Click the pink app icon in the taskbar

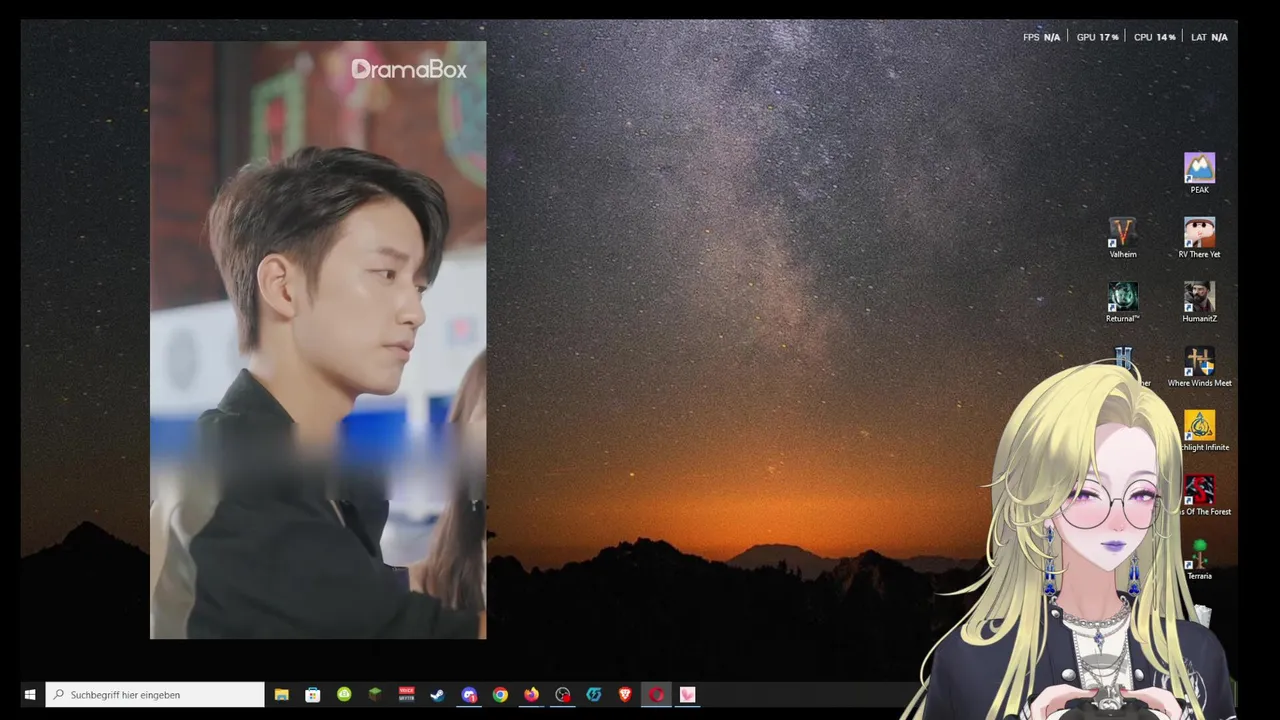coord(688,694)
